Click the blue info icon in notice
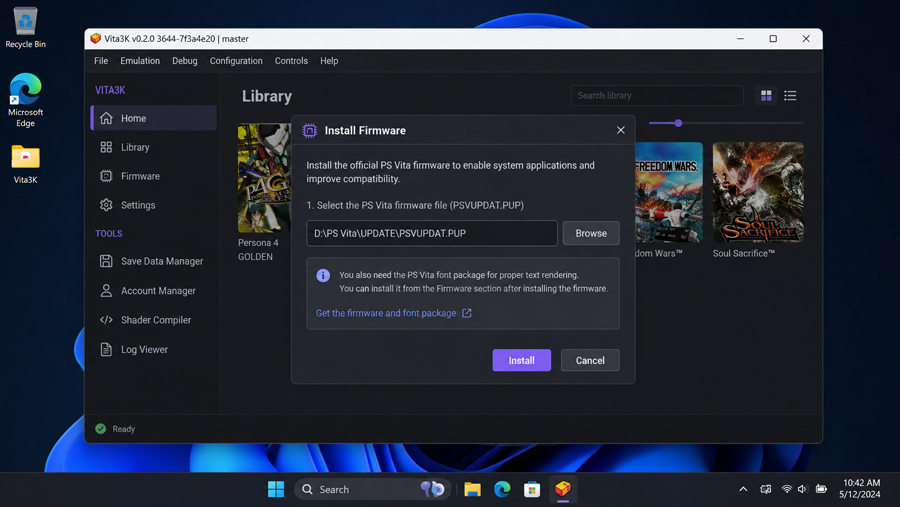The height and width of the screenshot is (507, 900). (x=323, y=276)
